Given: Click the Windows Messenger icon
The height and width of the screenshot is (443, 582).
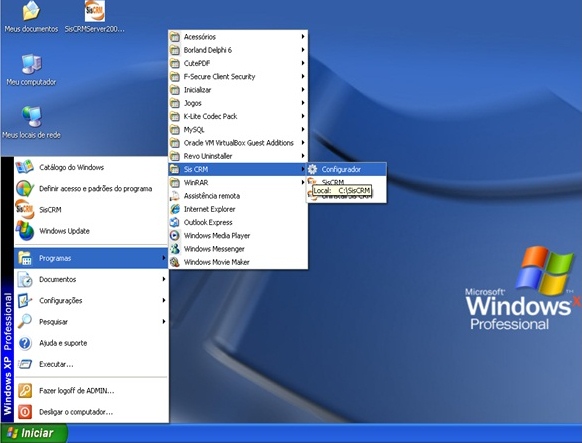Looking at the screenshot, I should coord(175,249).
